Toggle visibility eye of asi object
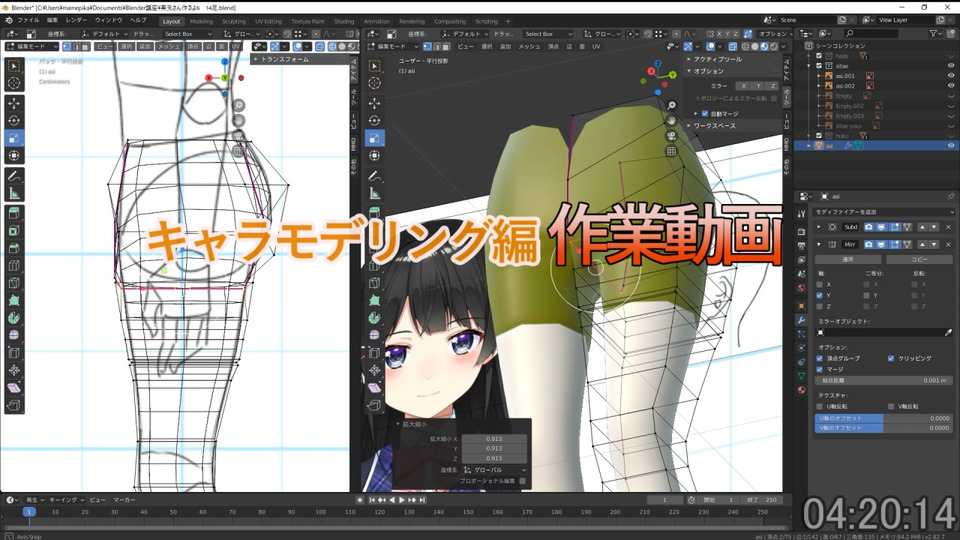The image size is (960, 540). (x=951, y=146)
